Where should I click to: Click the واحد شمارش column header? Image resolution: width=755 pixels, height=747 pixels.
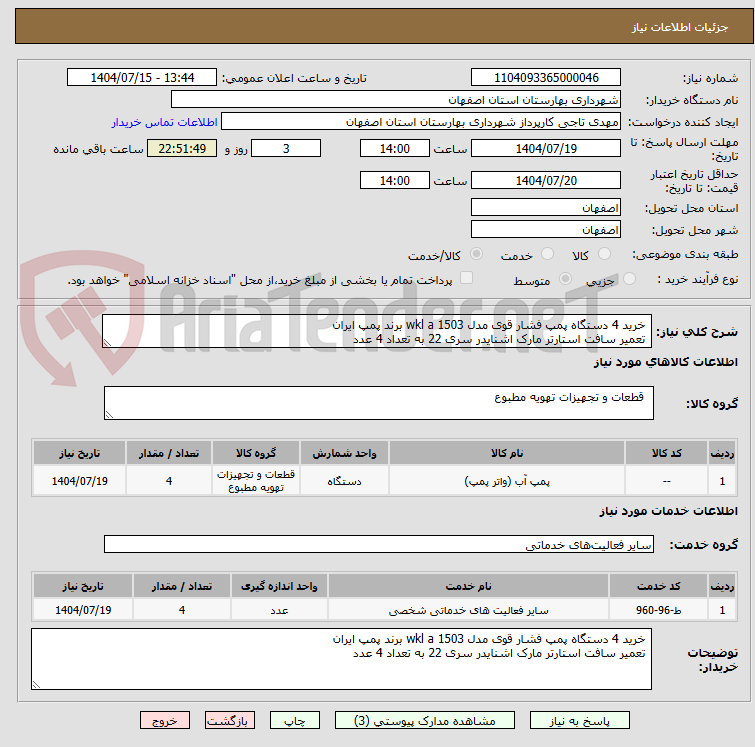(344, 453)
